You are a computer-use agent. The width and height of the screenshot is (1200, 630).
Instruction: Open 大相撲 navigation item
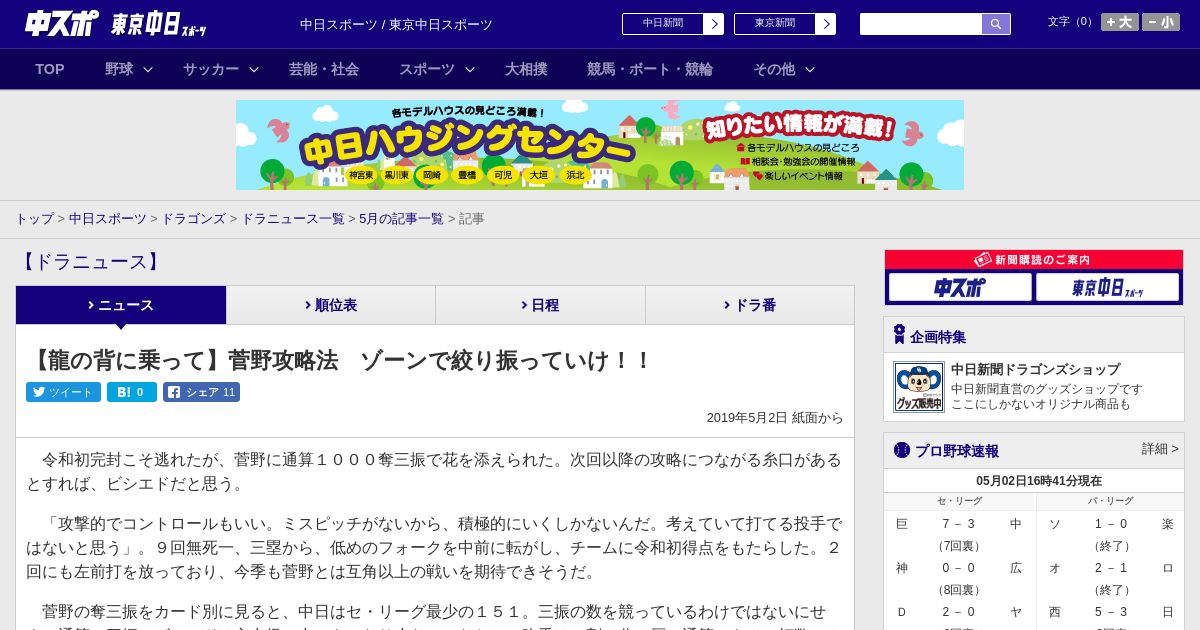(526, 69)
